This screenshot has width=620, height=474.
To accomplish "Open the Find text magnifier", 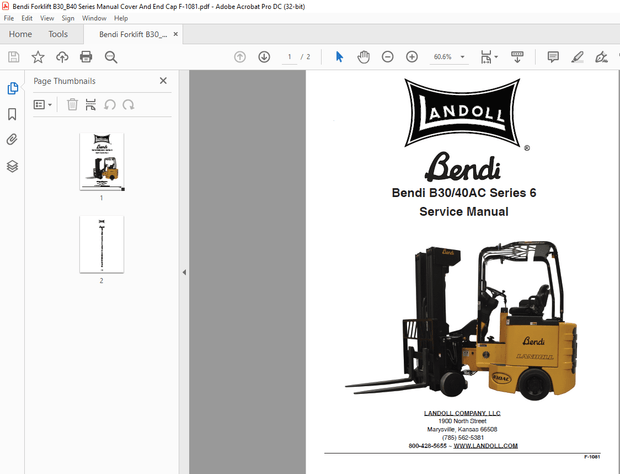I will (x=111, y=57).
